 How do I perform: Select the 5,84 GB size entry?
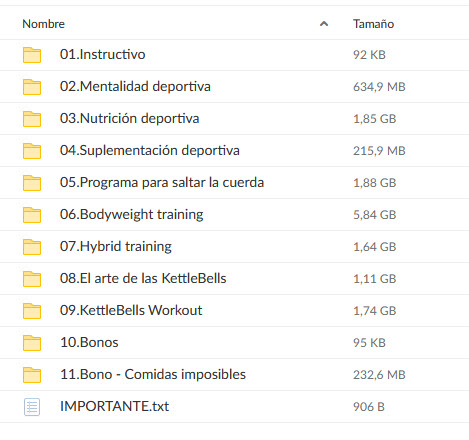pyautogui.click(x=375, y=215)
